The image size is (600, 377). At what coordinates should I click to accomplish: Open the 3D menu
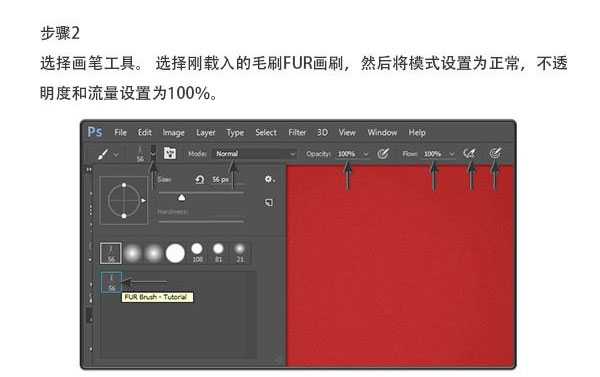click(x=322, y=132)
